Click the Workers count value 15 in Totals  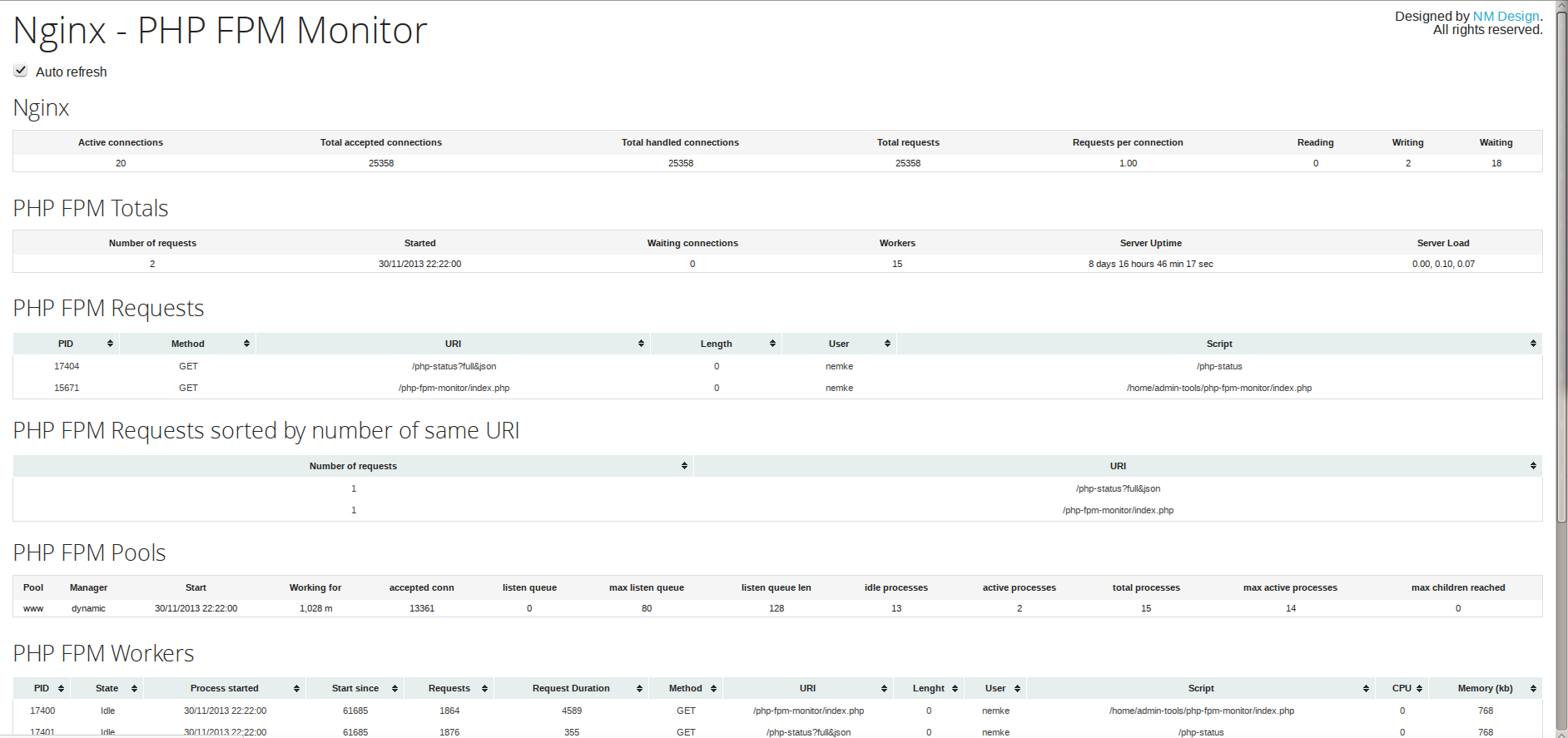897,264
